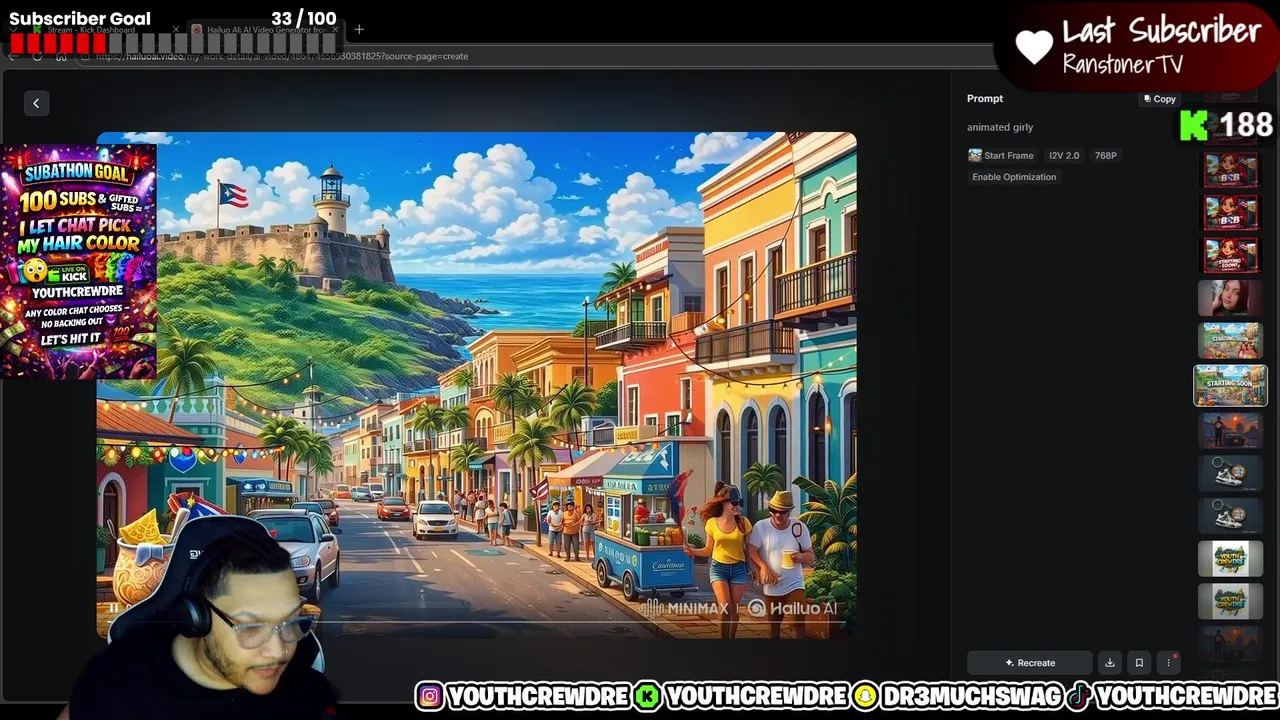Click the I2V 2.0 model tag
This screenshot has width=1280, height=720.
(x=1064, y=155)
